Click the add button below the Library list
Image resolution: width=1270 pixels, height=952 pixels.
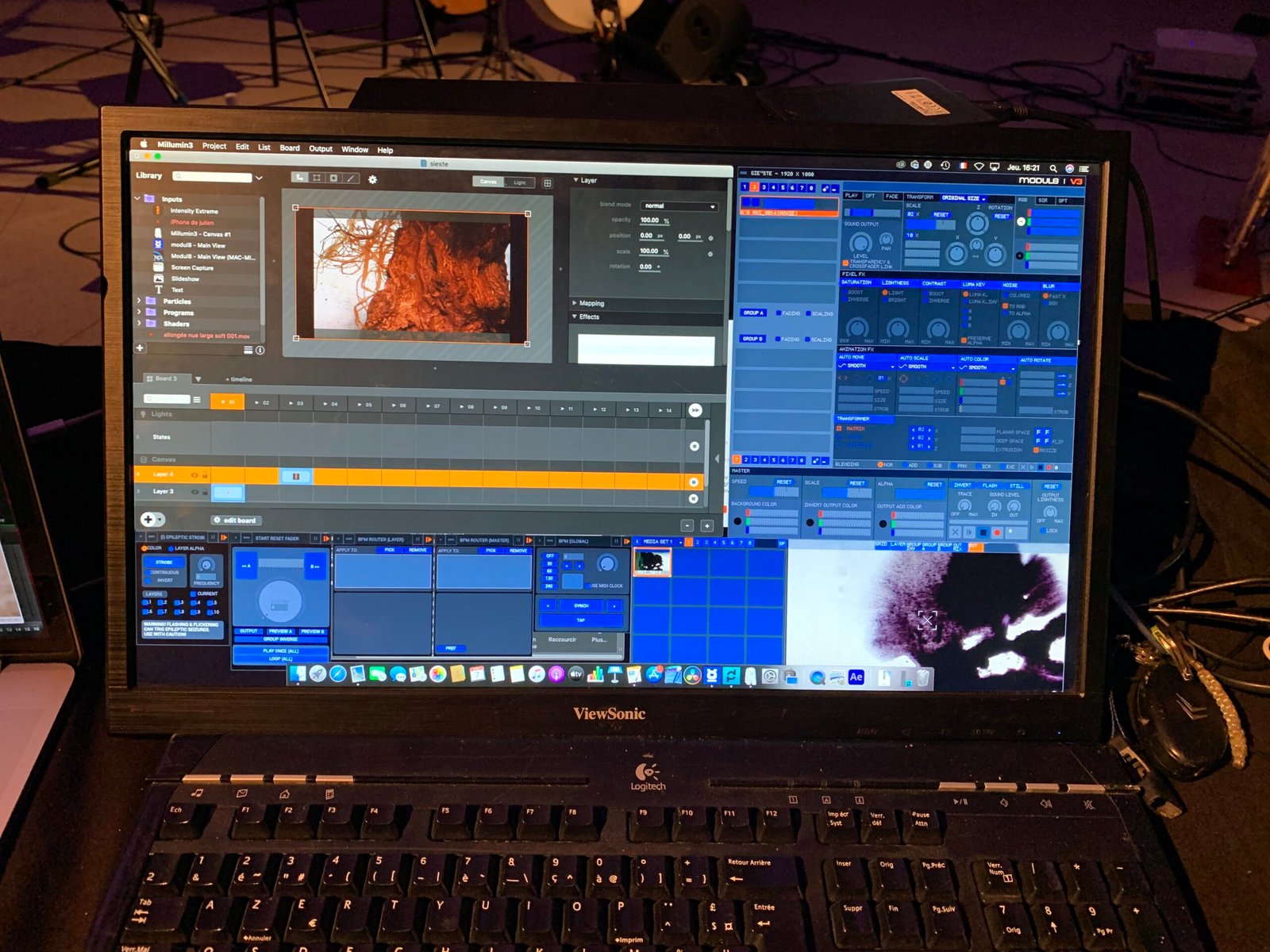(140, 348)
